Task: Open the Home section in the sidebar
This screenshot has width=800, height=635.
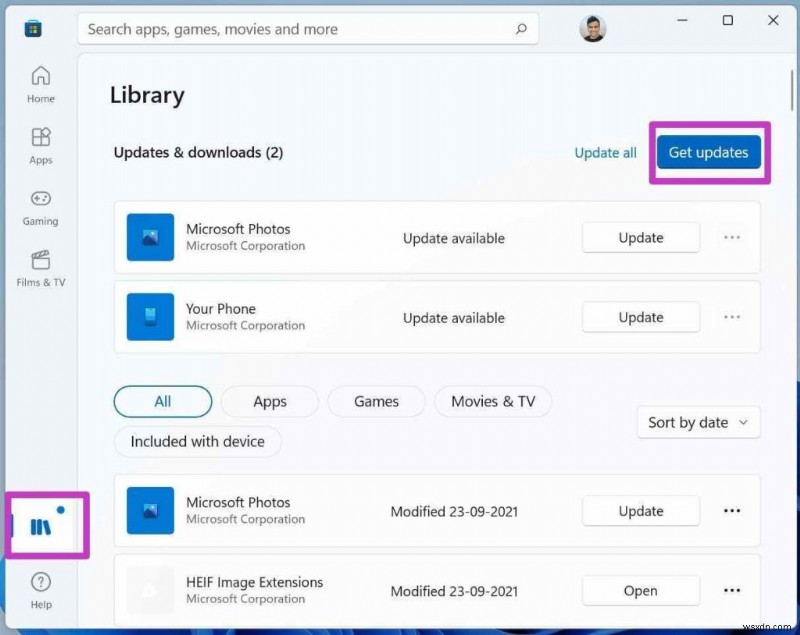Action: [40, 85]
